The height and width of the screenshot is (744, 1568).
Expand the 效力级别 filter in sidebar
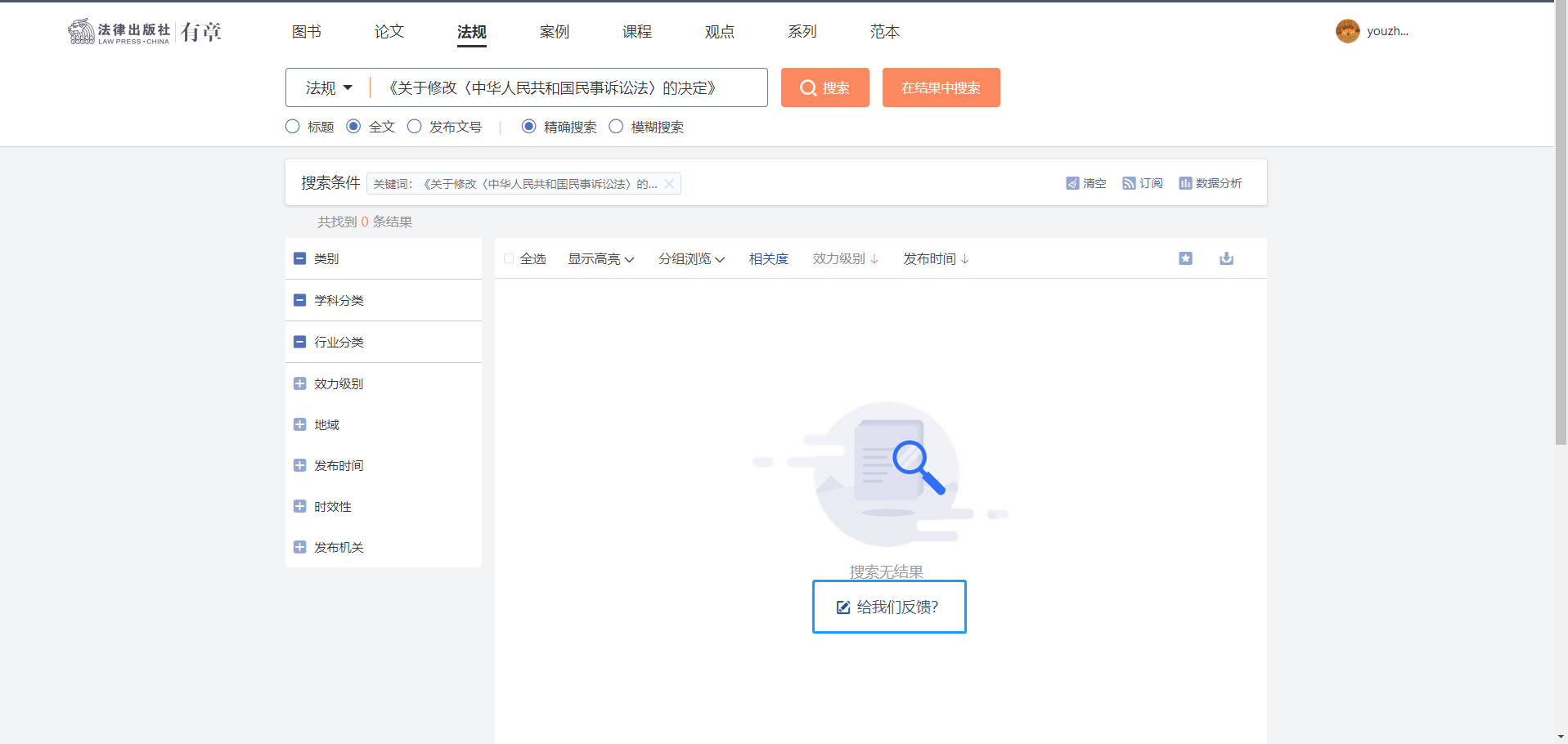(x=299, y=383)
